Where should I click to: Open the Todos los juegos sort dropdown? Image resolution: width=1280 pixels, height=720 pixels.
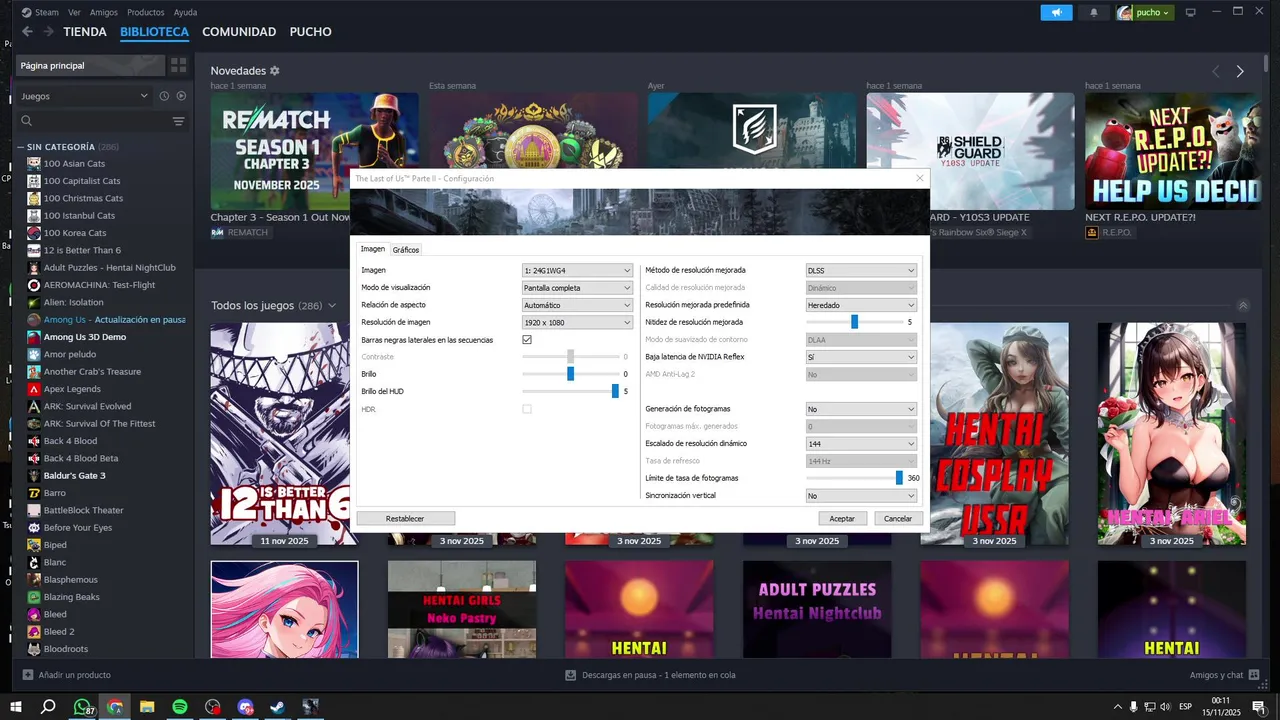332,305
